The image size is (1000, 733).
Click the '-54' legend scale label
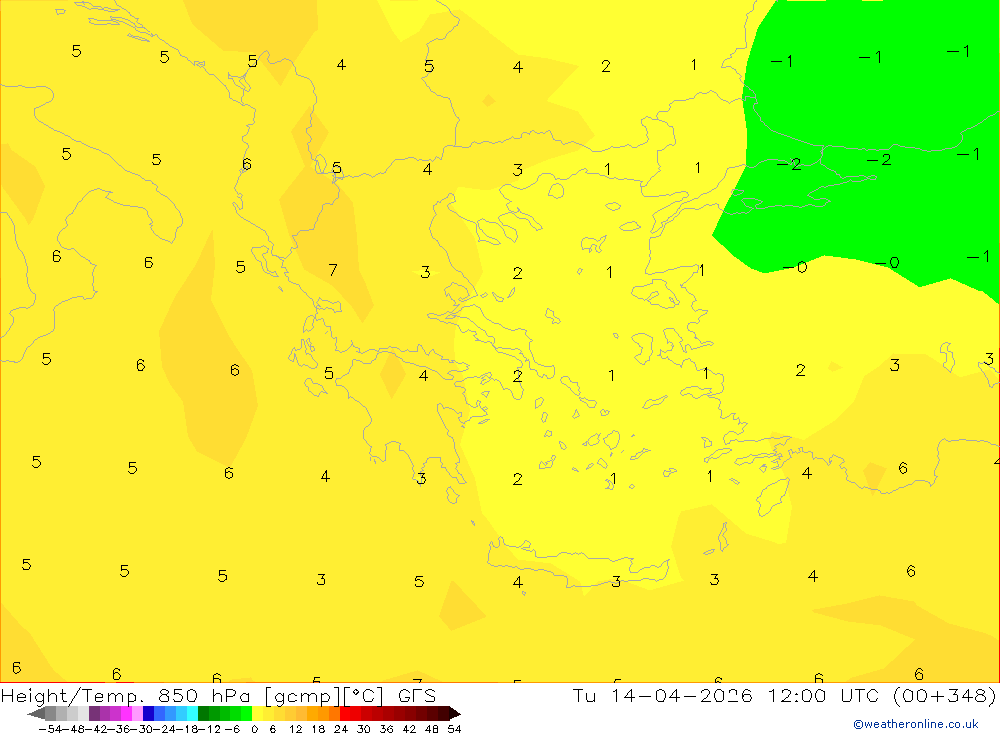(x=50, y=729)
